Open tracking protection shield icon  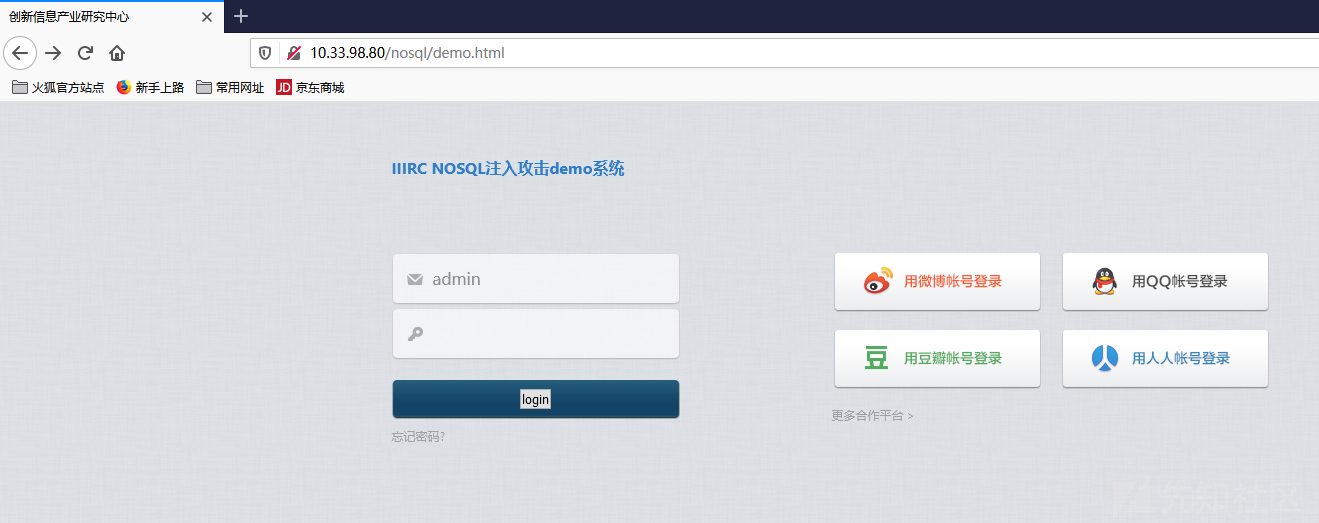(x=265, y=53)
